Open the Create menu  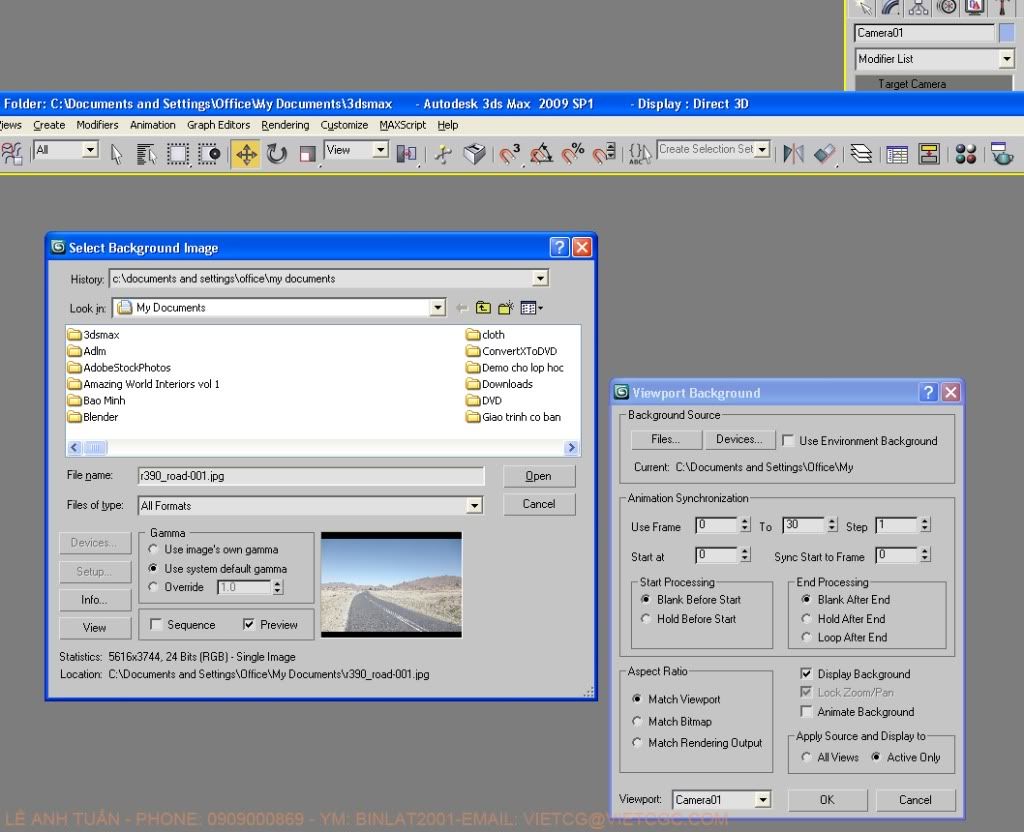pyautogui.click(x=49, y=125)
